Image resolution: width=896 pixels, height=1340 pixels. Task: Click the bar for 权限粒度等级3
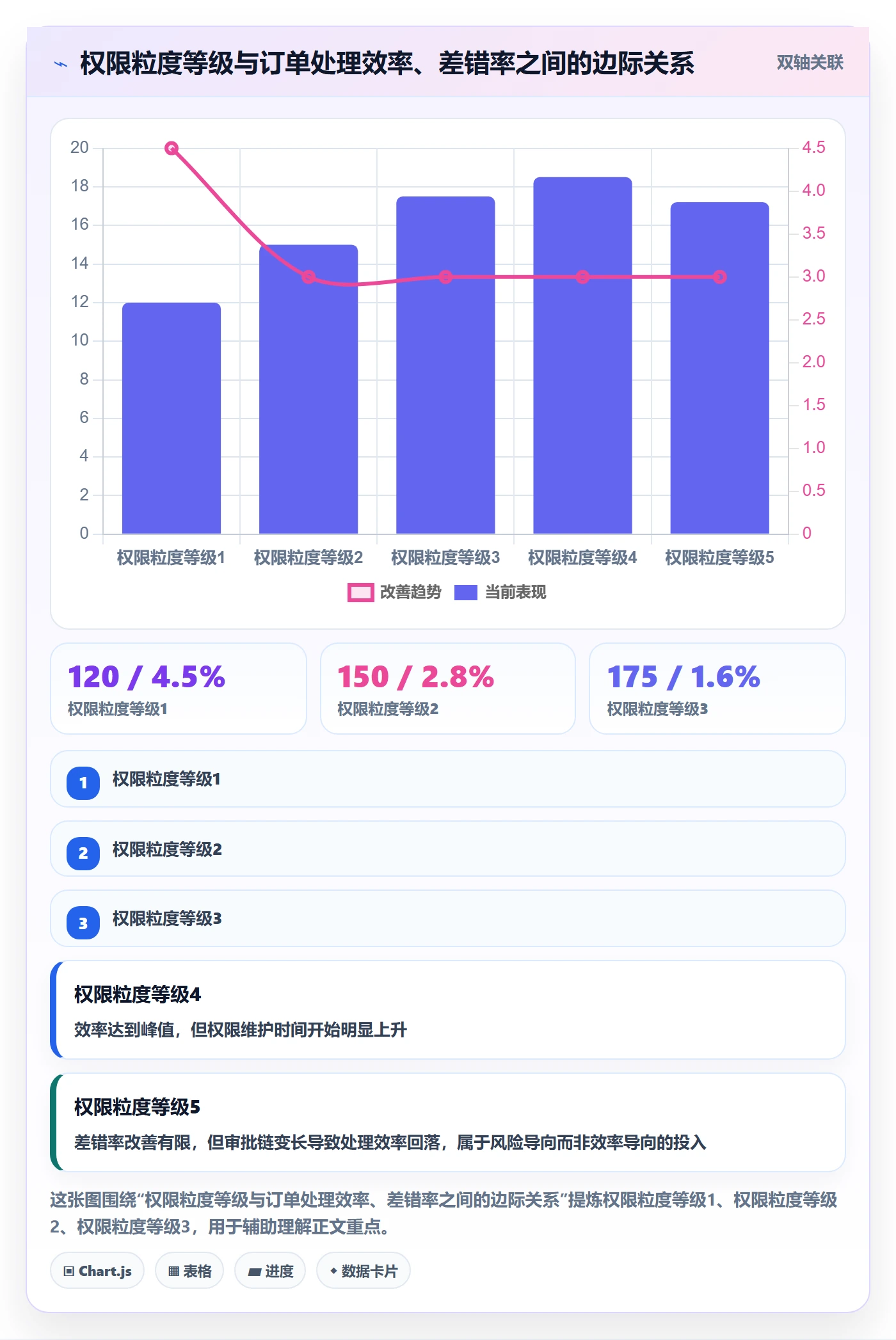(445, 365)
